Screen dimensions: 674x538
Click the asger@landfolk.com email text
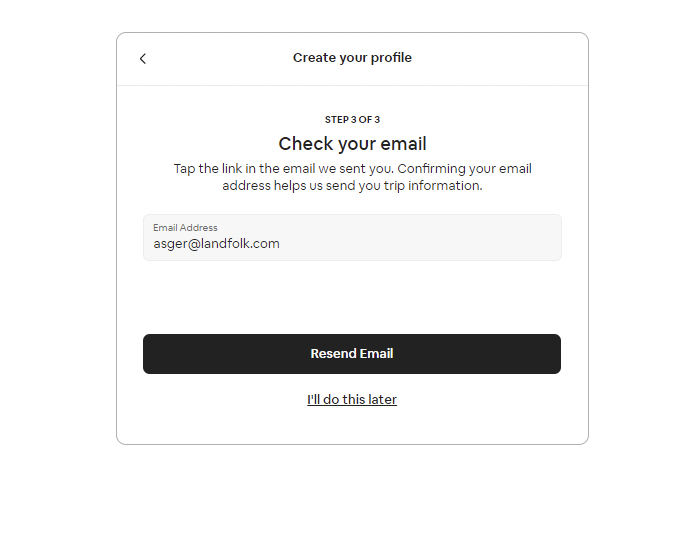point(216,244)
